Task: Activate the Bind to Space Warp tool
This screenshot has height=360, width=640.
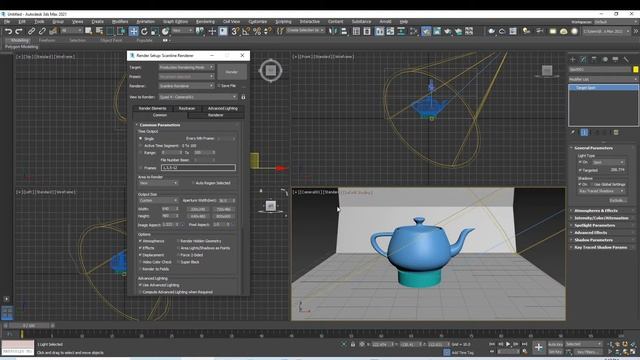Action: click(53, 31)
